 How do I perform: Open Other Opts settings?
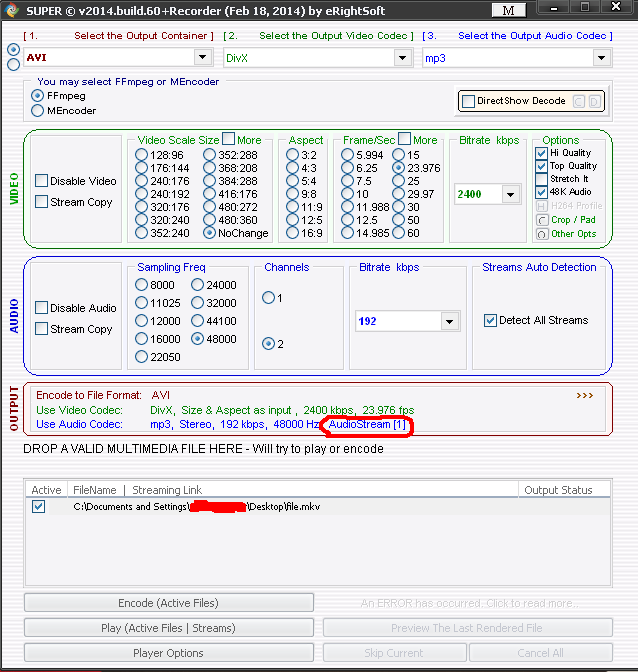(542, 234)
